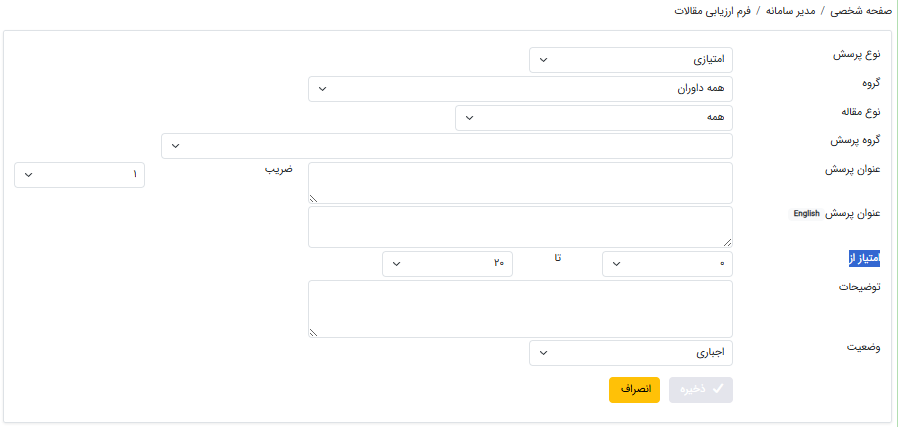Click the عنوان پرسش text area

(x=520, y=183)
